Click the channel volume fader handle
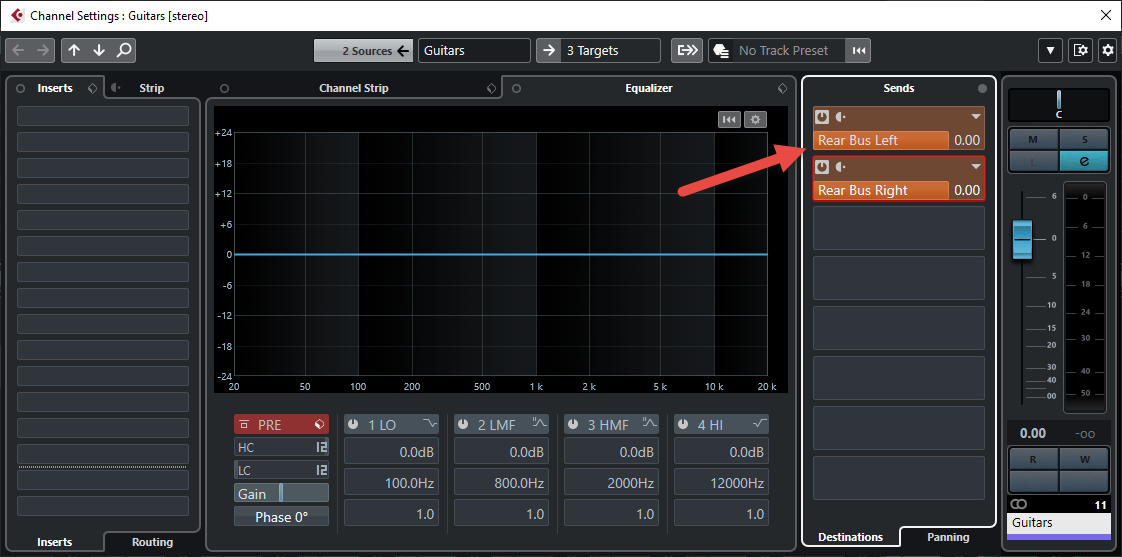Screen dimensions: 1122x557 [1023, 240]
